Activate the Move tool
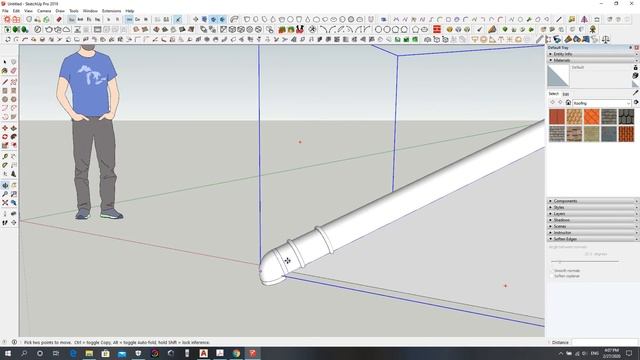 (5, 128)
